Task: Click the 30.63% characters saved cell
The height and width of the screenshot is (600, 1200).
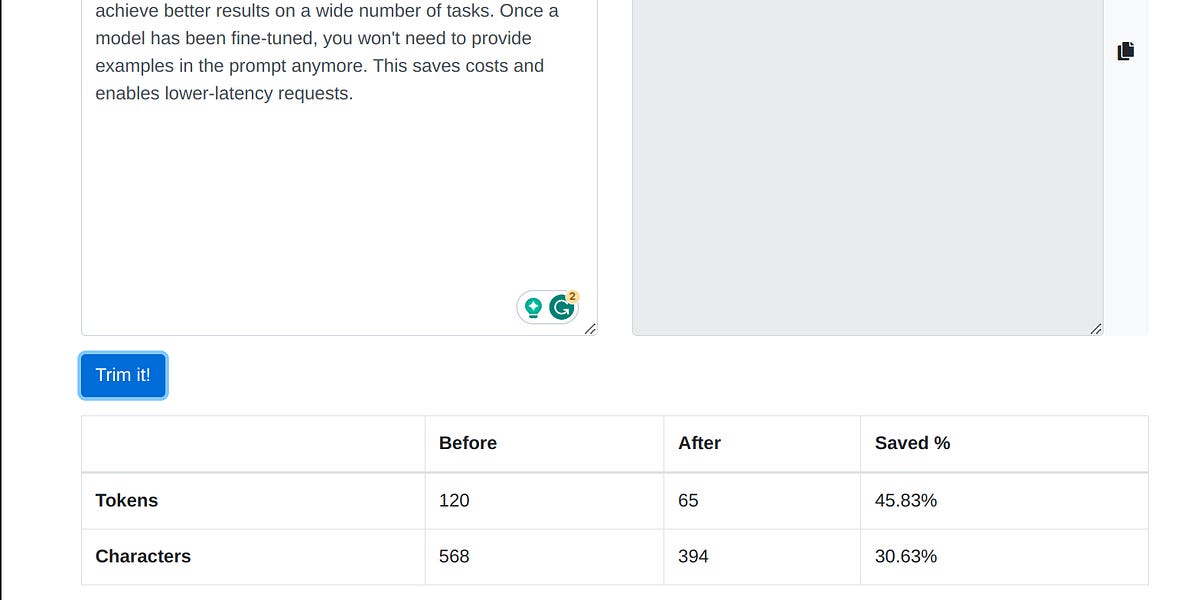Action: 904,557
